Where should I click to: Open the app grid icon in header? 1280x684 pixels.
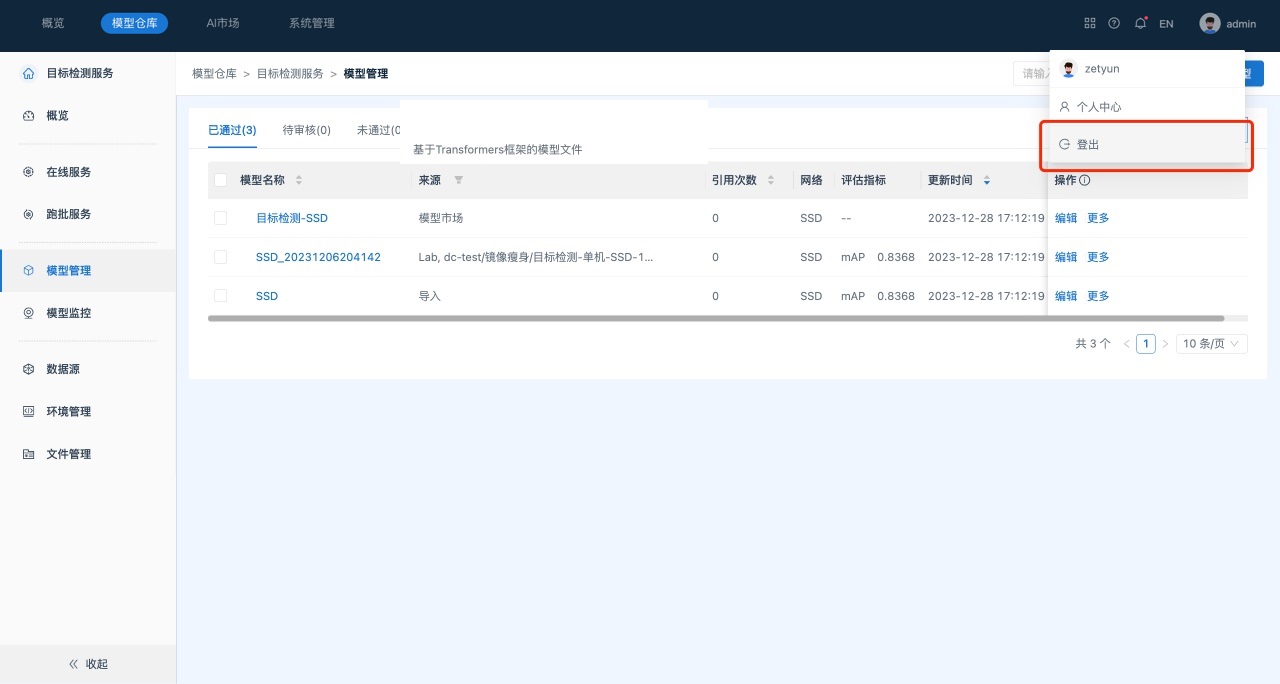(x=1089, y=23)
